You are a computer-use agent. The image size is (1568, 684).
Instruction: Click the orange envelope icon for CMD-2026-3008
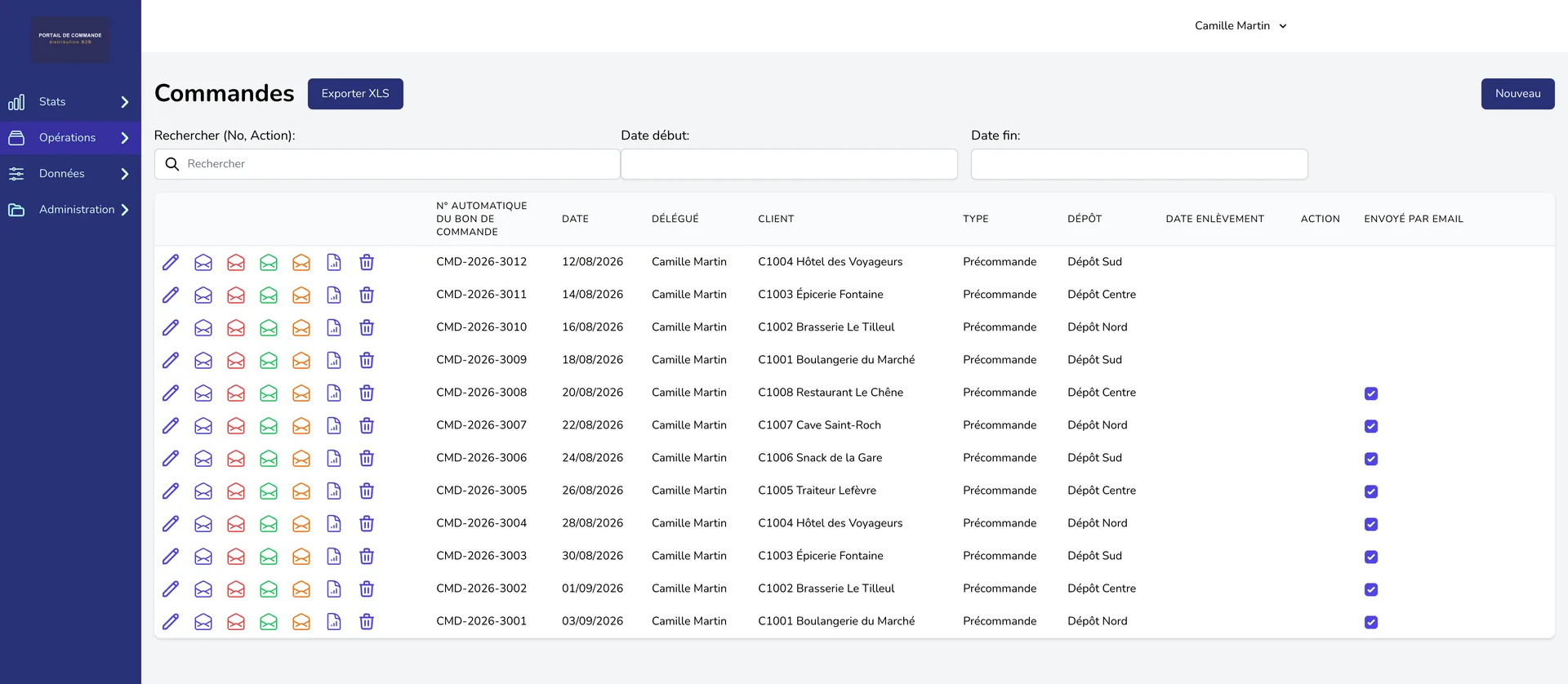coord(301,393)
